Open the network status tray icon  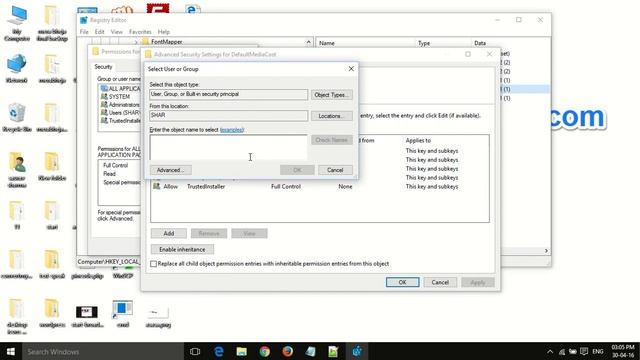(562, 351)
